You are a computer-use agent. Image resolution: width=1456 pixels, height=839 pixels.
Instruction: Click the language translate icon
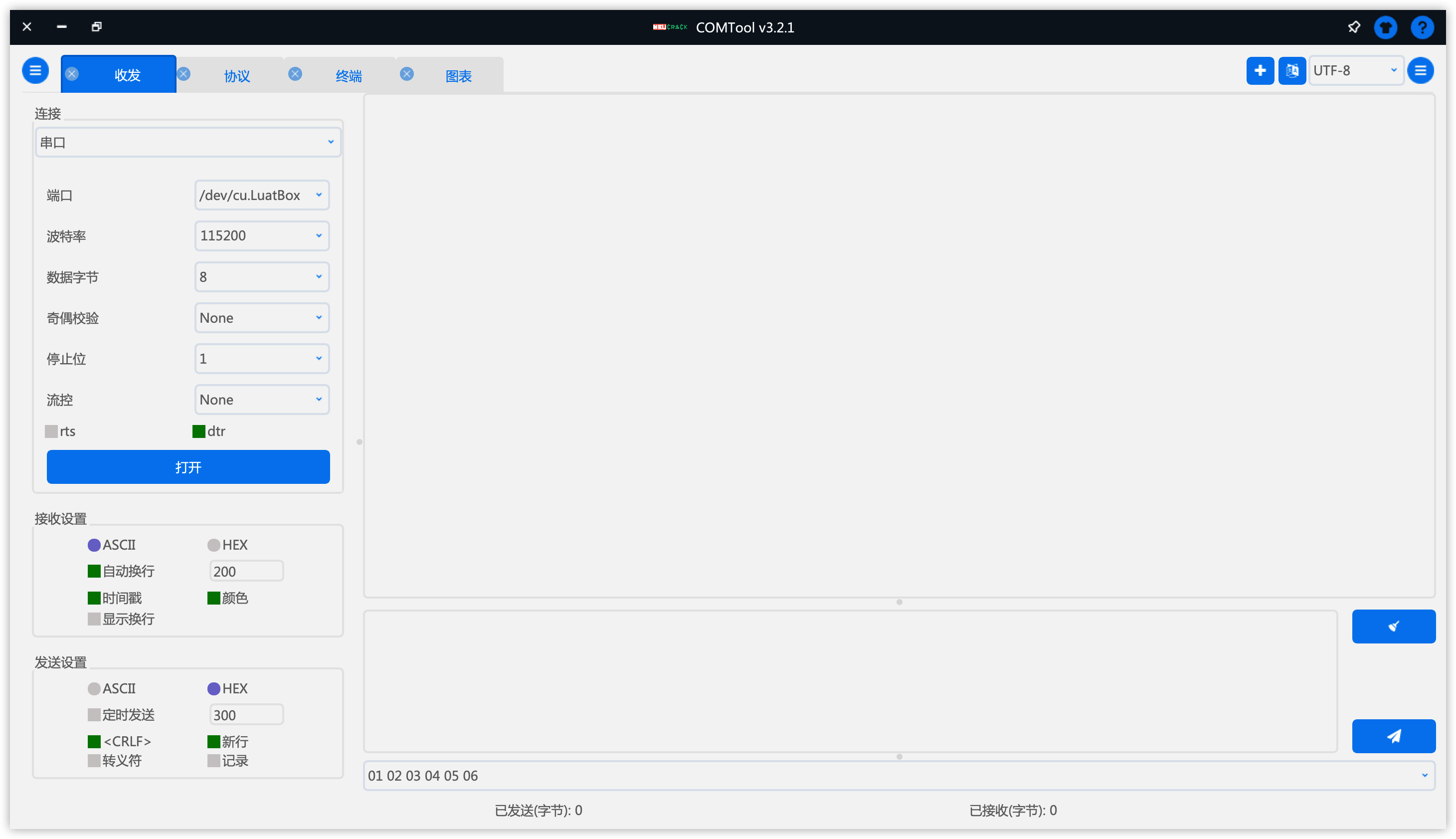click(1292, 70)
